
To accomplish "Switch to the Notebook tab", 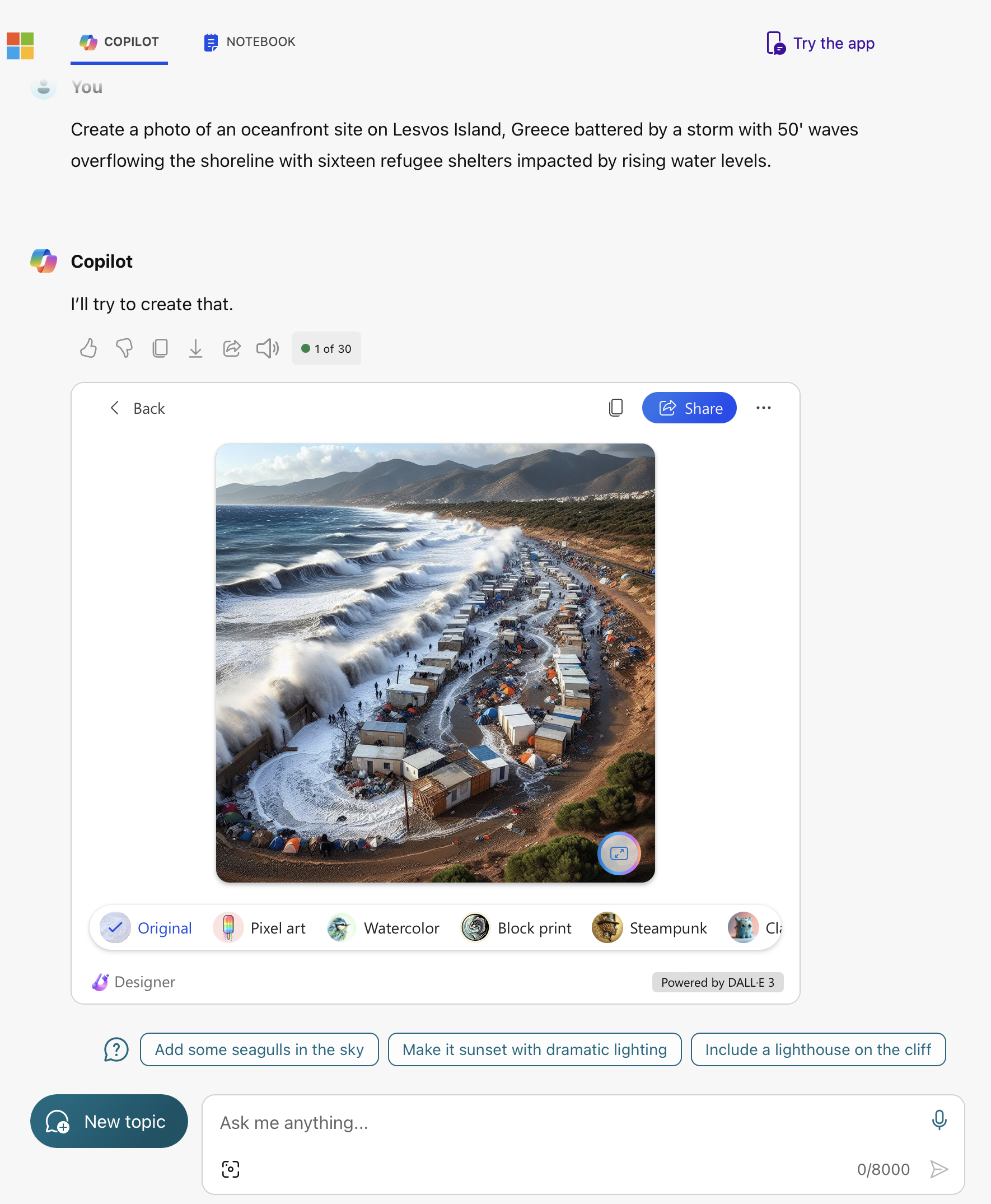I will point(250,41).
